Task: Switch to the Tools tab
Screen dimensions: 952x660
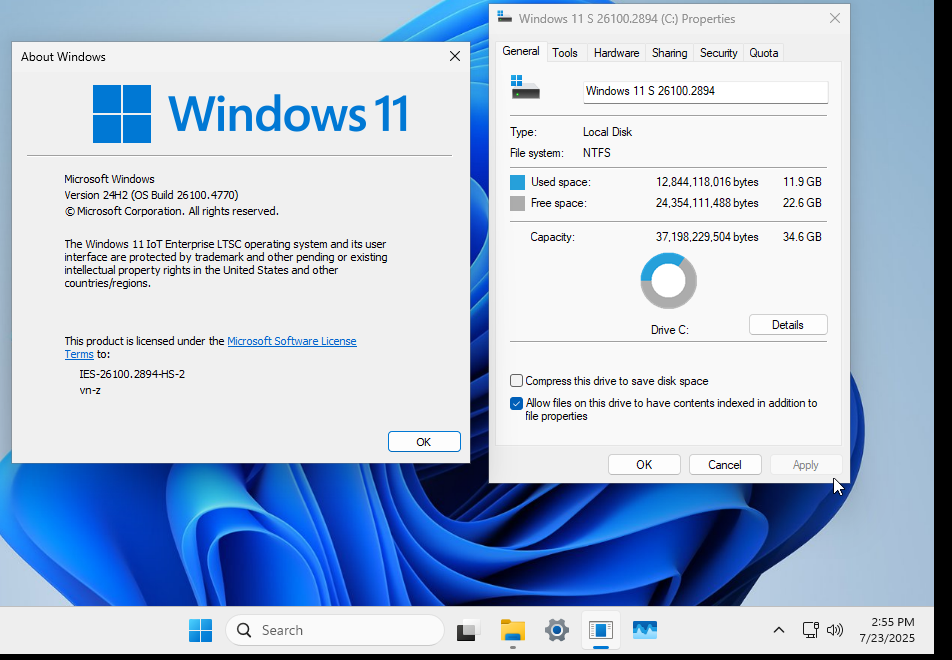Action: coord(565,53)
